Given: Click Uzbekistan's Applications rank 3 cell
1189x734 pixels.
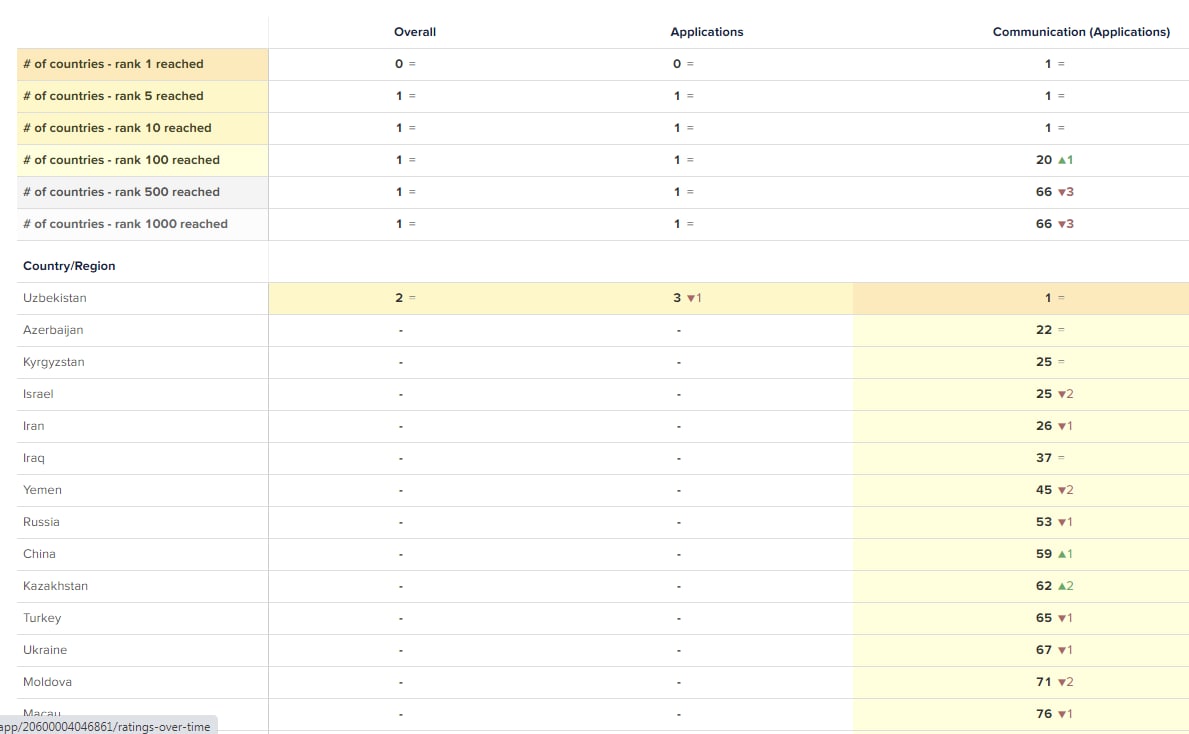Looking at the screenshot, I should [x=687, y=298].
